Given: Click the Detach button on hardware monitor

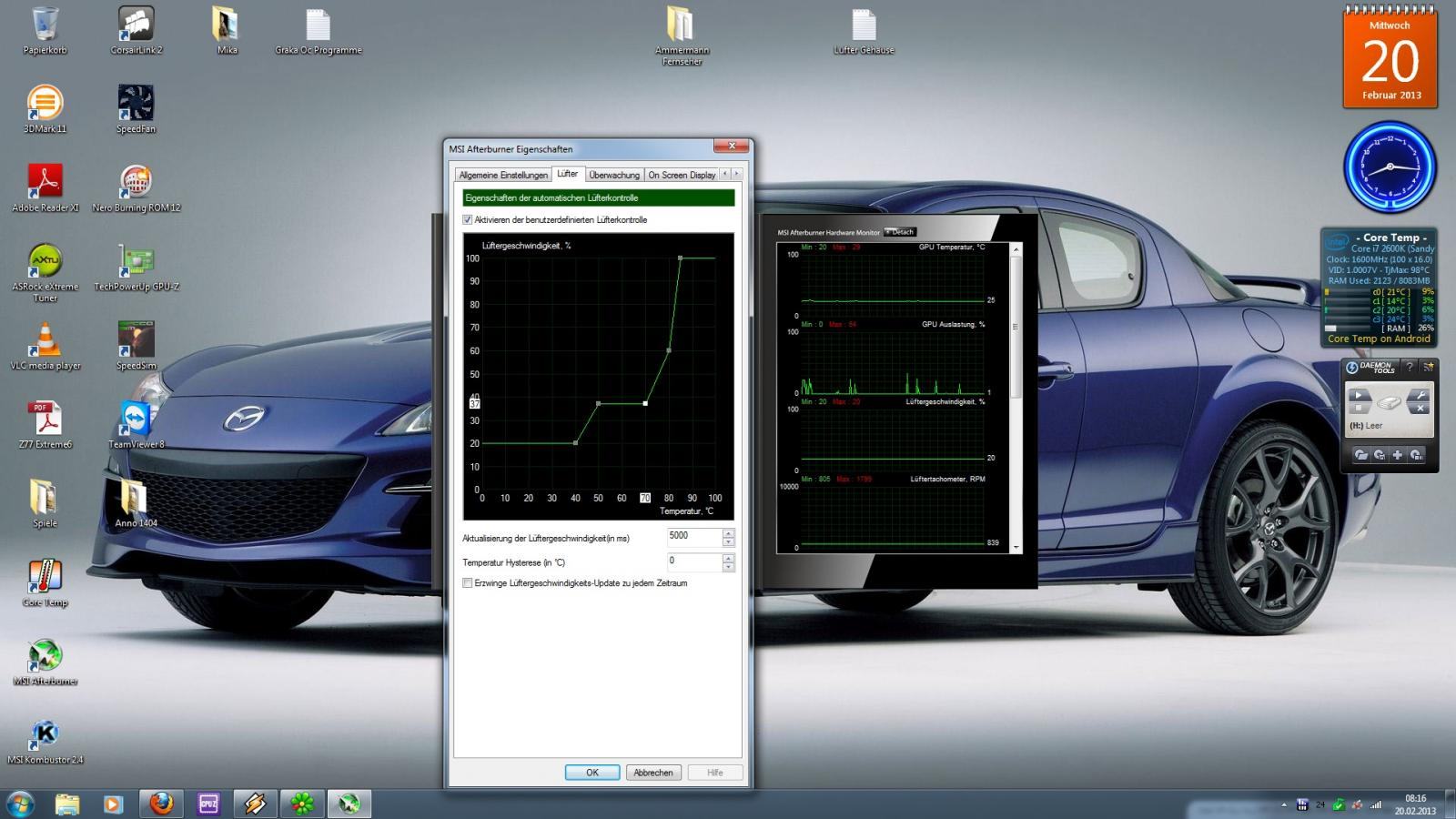Looking at the screenshot, I should coord(900,232).
